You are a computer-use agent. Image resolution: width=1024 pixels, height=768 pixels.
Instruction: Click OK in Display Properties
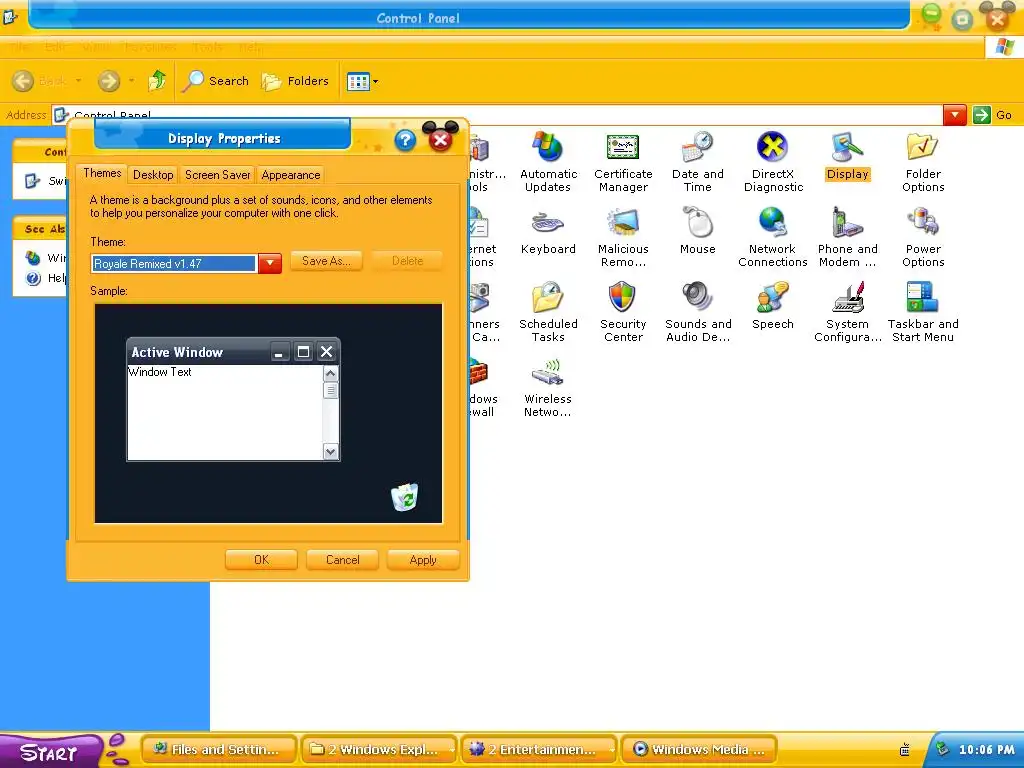coord(261,560)
